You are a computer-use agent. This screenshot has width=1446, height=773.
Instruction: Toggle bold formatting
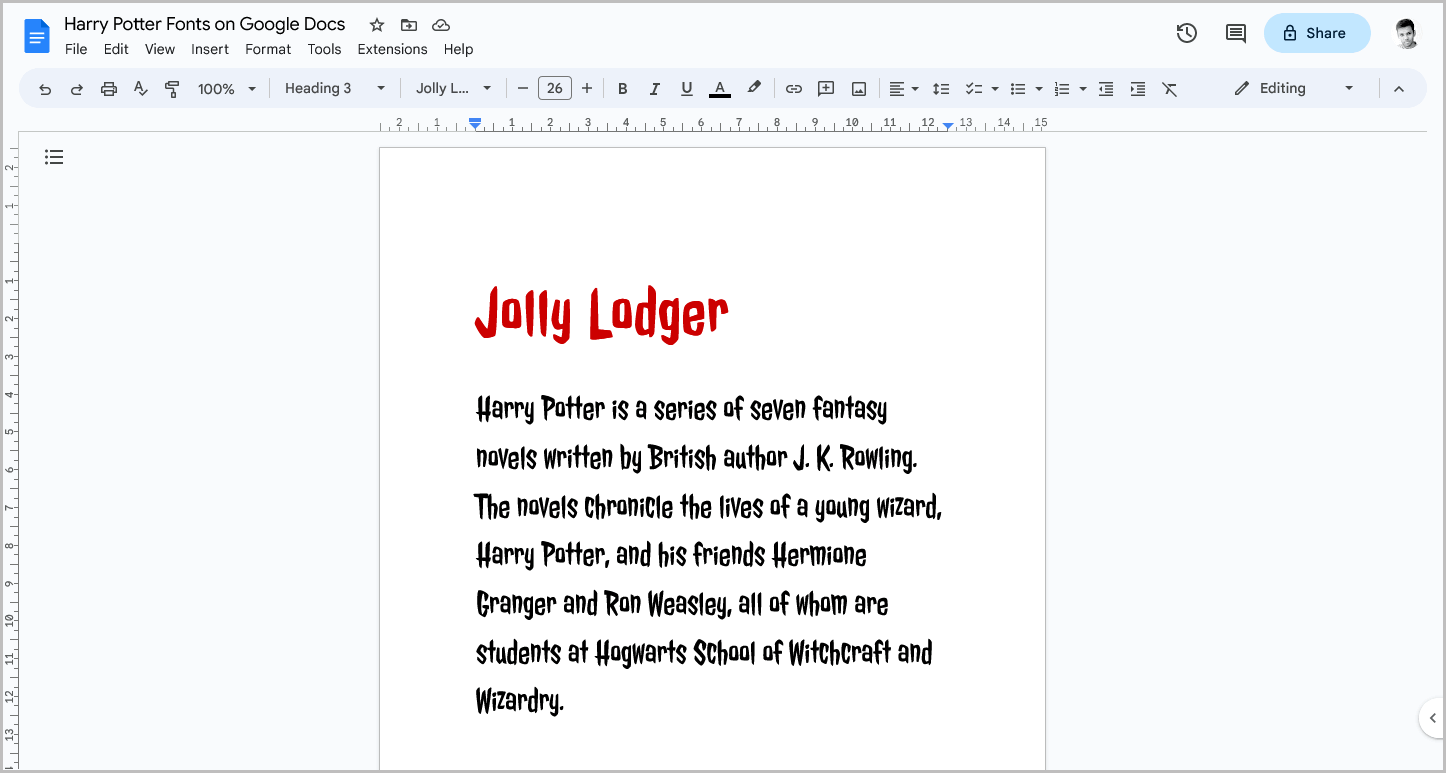[x=622, y=88]
